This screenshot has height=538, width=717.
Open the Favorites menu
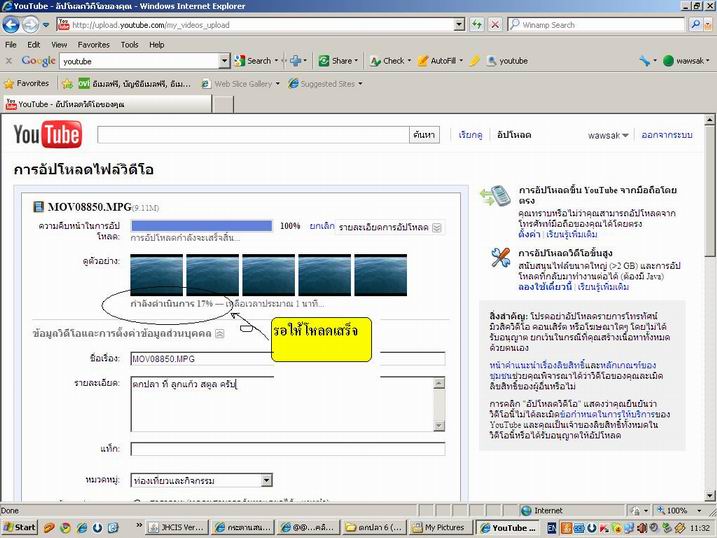click(x=93, y=45)
